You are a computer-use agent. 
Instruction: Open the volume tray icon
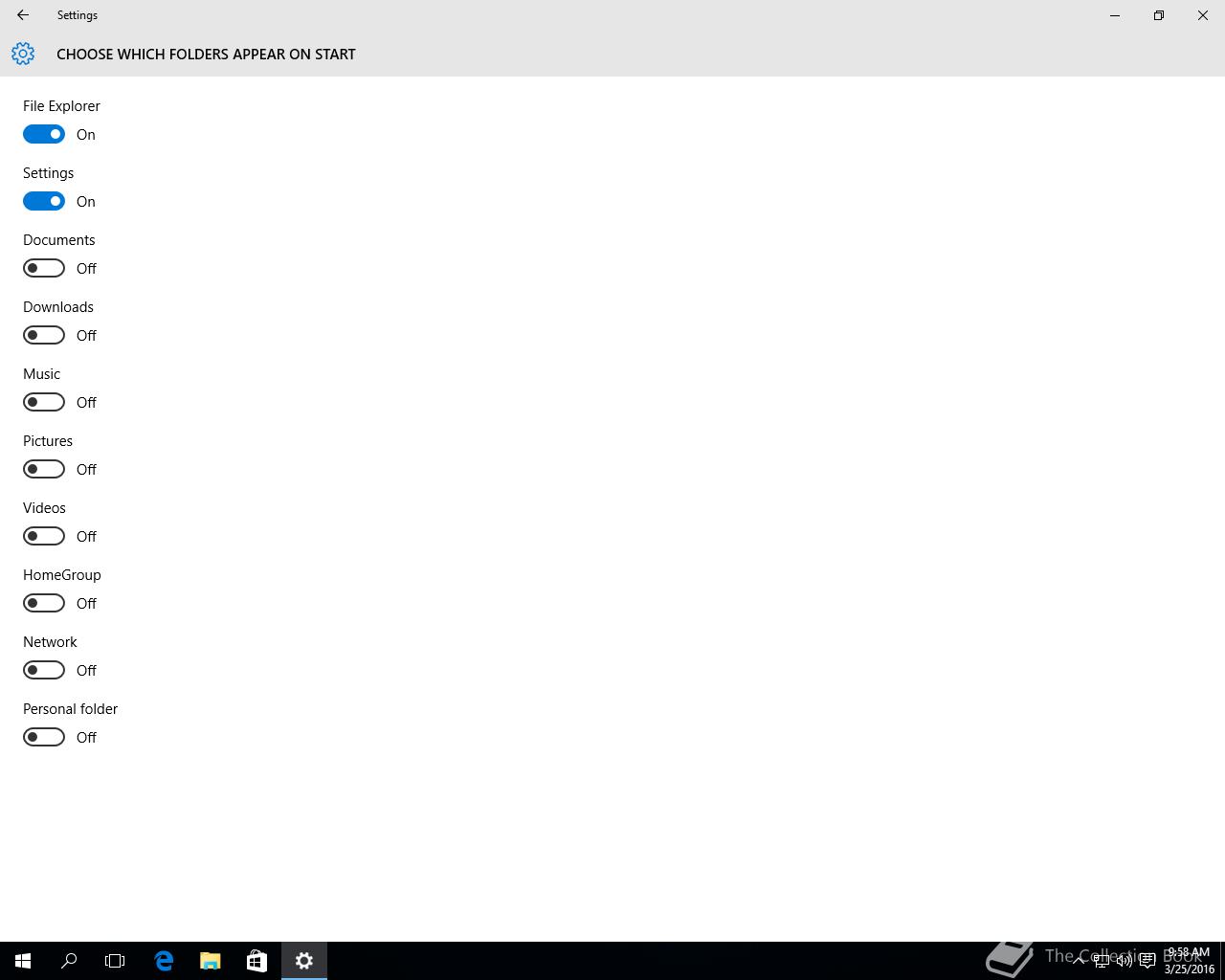[x=1125, y=961]
